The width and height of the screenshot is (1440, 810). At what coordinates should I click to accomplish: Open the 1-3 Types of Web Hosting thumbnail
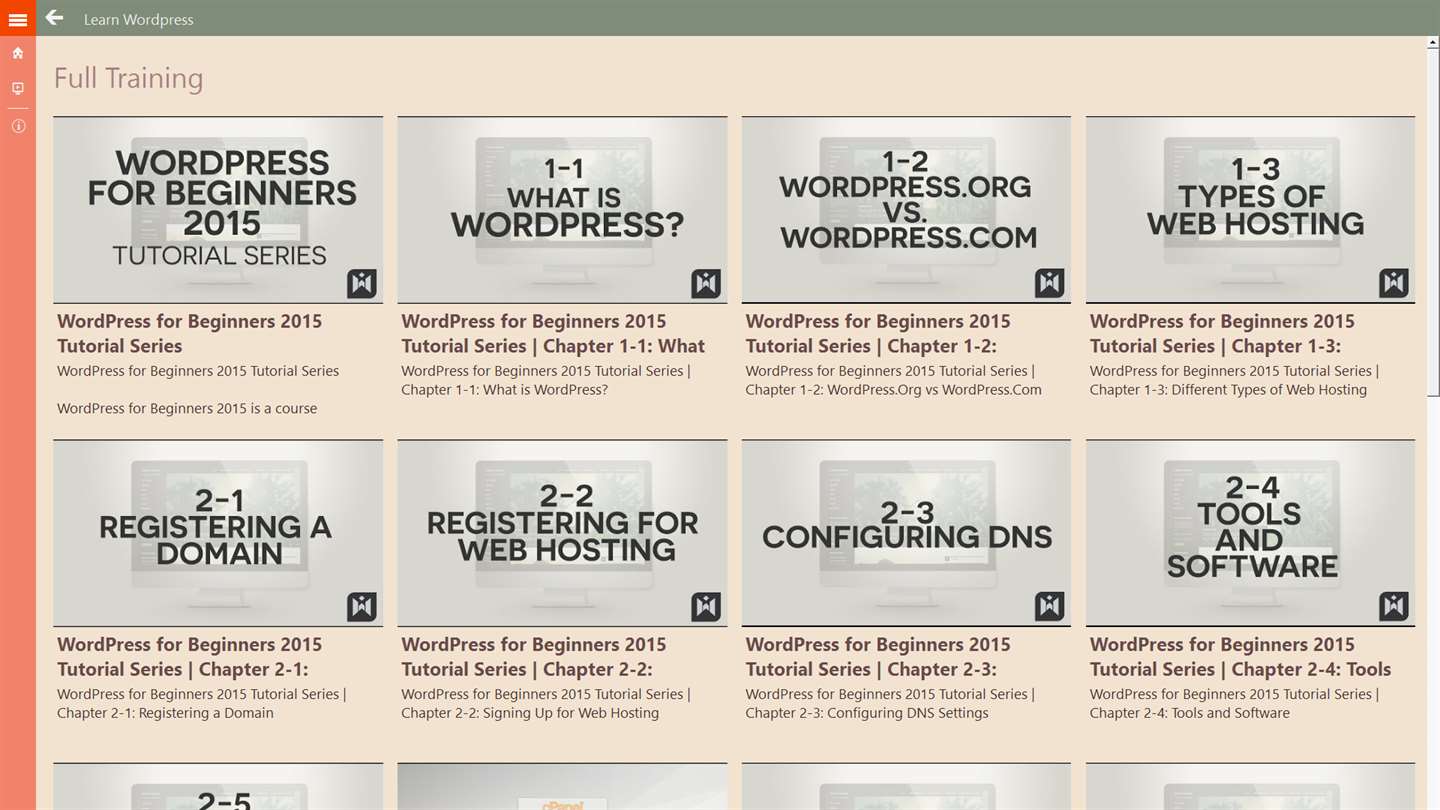pos(1250,210)
